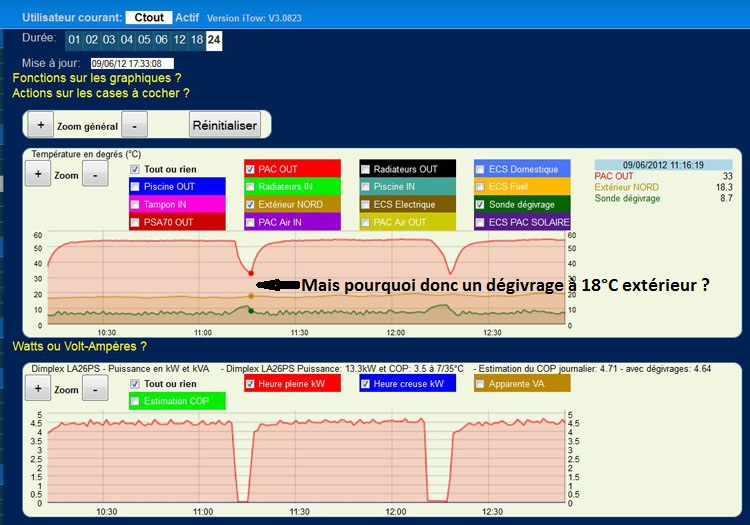The height and width of the screenshot is (525, 750).
Task: Check the Estimation COP box
Action: (x=136, y=401)
